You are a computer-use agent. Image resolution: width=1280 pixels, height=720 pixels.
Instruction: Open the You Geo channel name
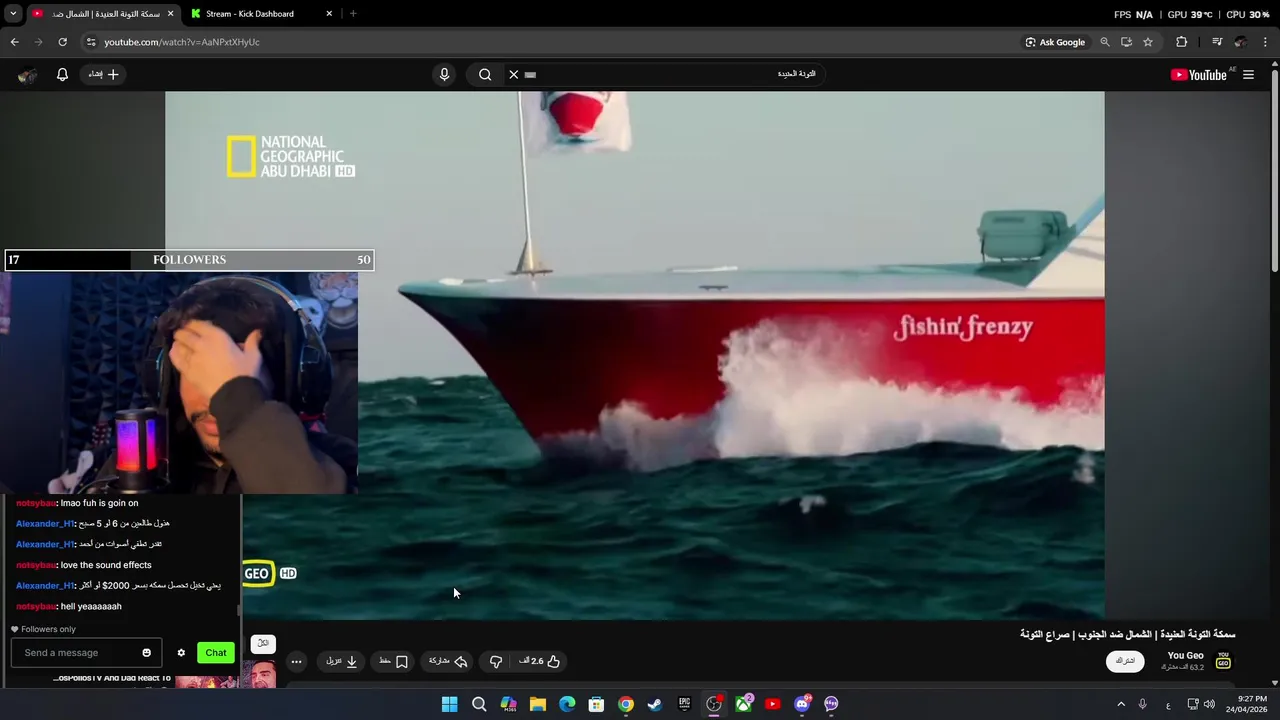(x=1185, y=656)
